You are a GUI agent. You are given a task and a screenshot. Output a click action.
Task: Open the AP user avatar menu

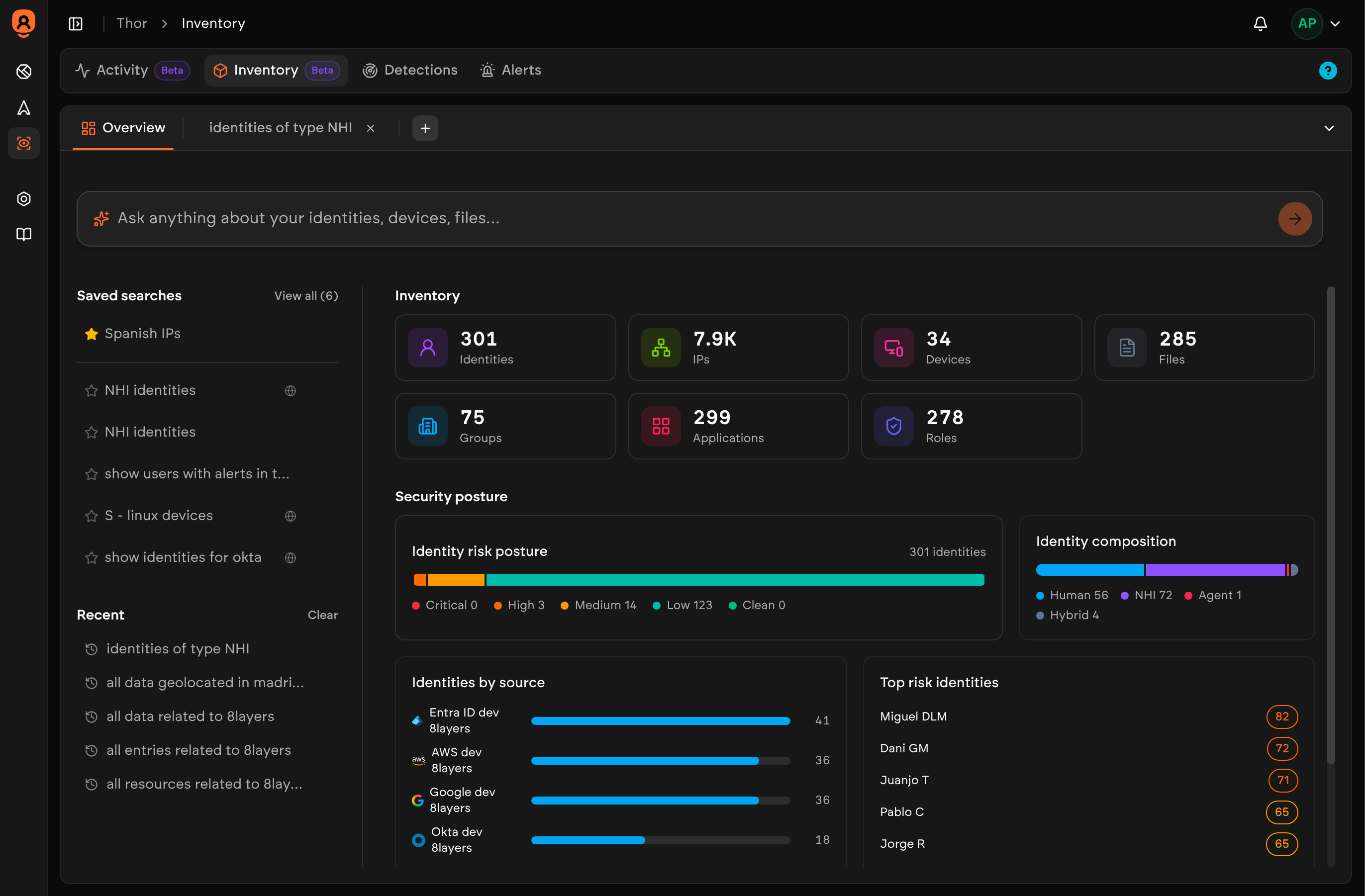(x=1306, y=23)
